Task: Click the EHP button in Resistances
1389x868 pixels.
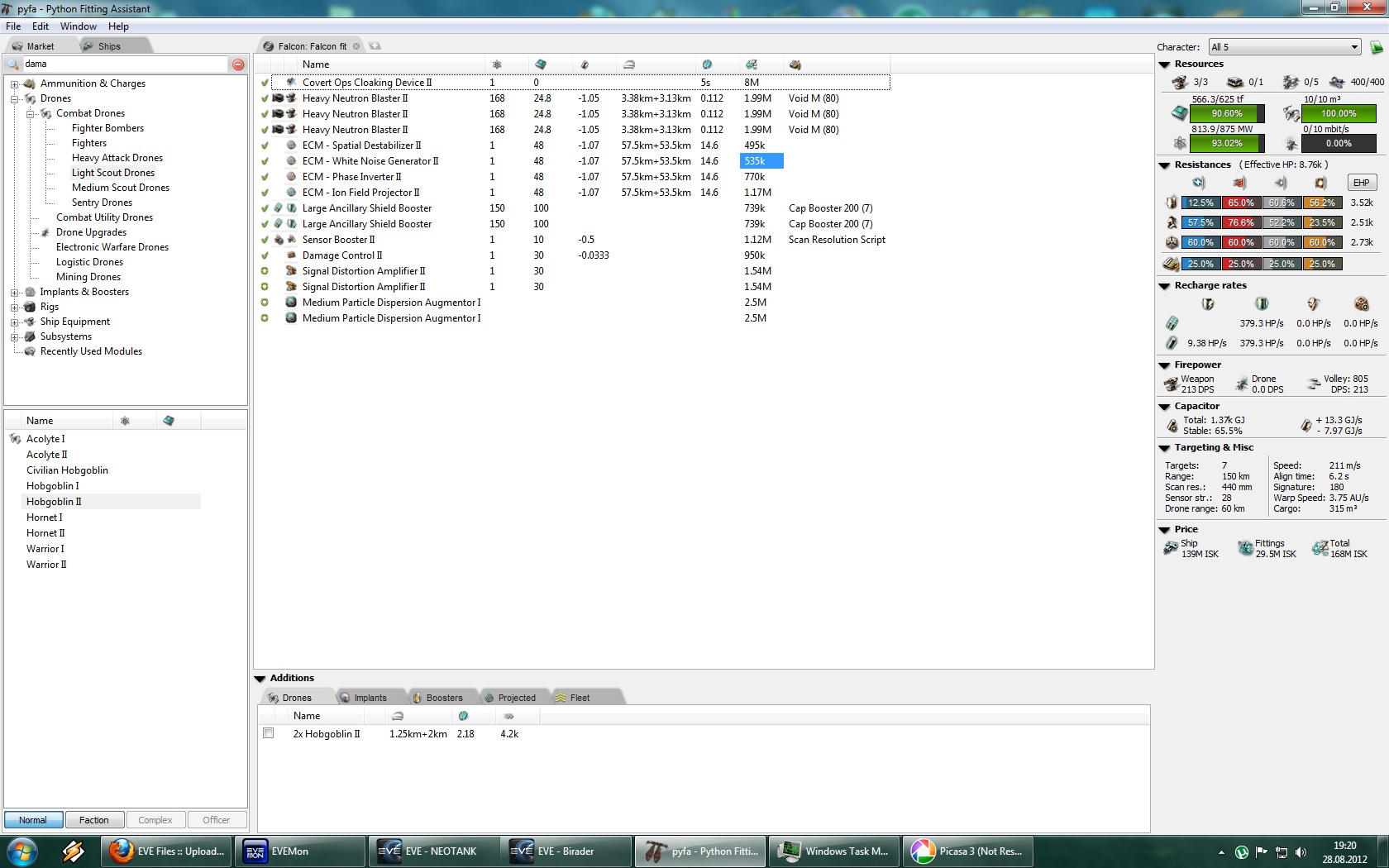Action: tap(1361, 183)
